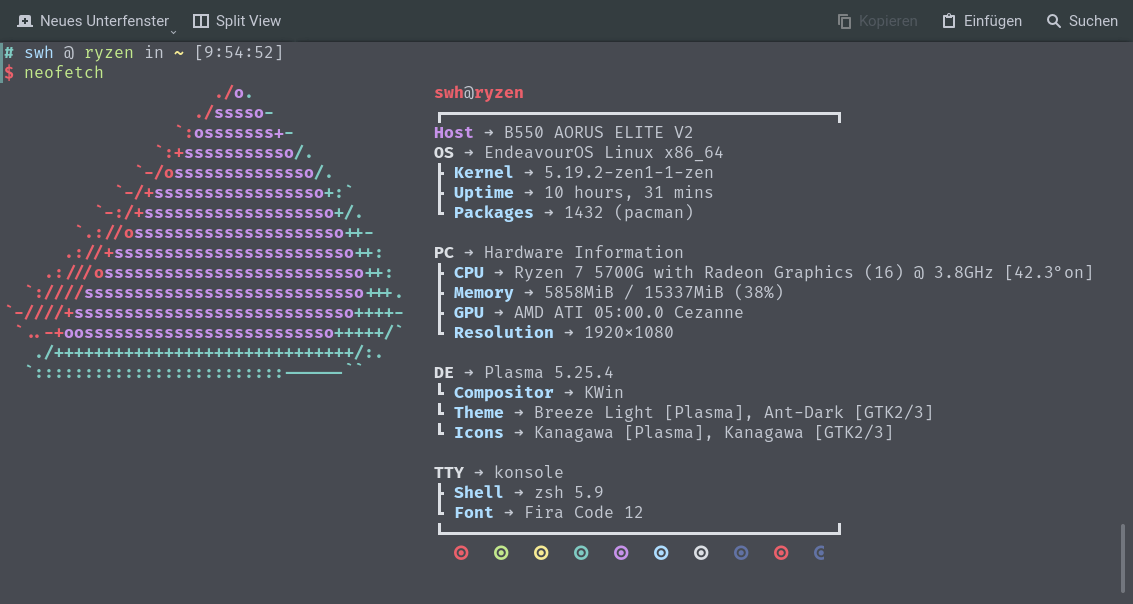The image size is (1133, 604).
Task: Click resolution '1920×1080' value
Action: point(629,332)
